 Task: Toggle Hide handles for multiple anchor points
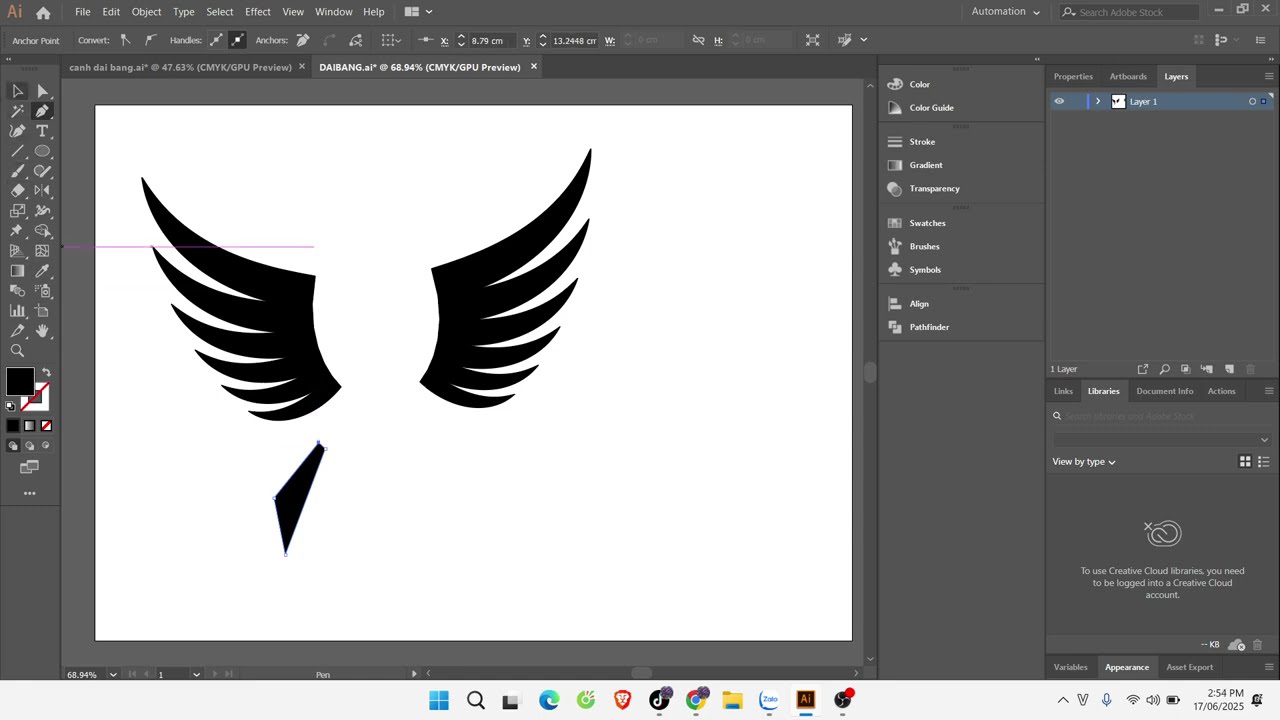coord(237,40)
